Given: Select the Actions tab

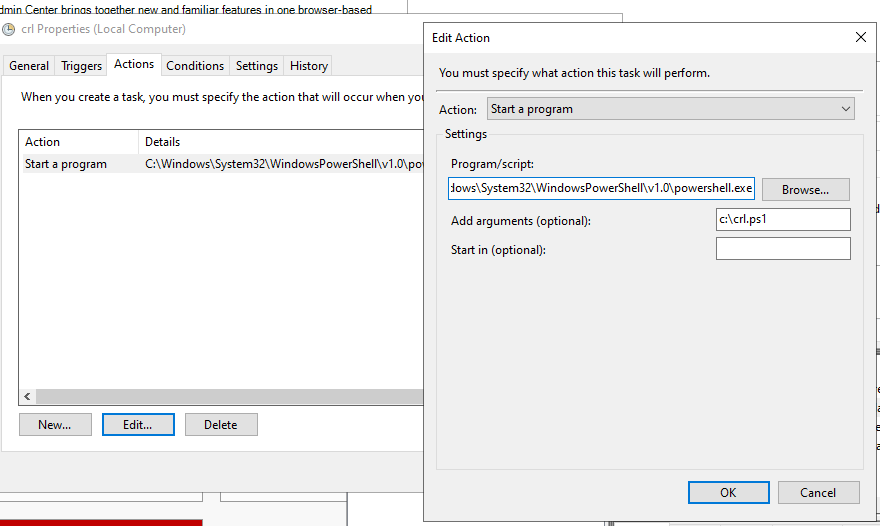Looking at the screenshot, I should tap(134, 64).
